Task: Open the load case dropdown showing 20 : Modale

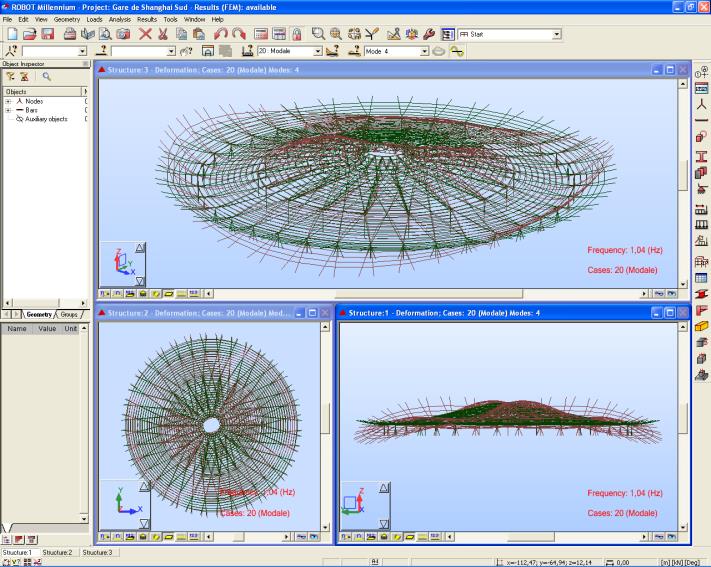Action: coord(290,51)
